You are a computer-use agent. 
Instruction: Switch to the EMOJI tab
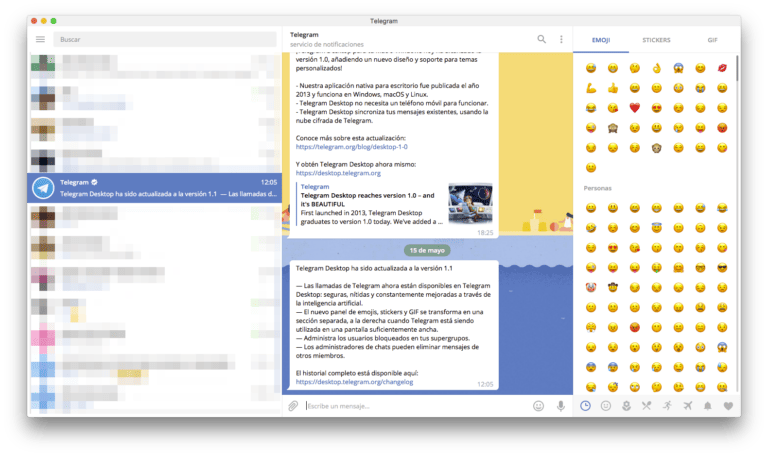coord(601,40)
